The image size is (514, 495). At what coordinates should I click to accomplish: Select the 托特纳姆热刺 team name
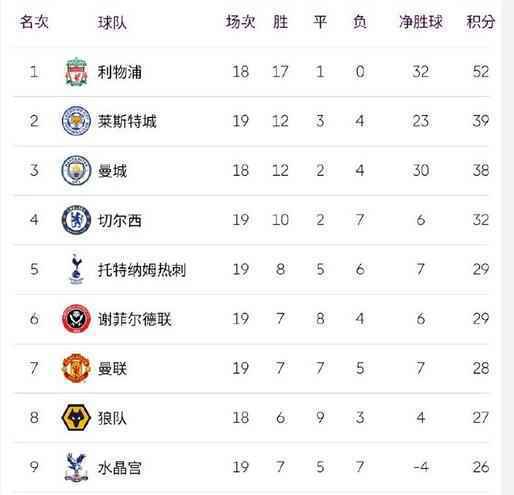point(141,269)
